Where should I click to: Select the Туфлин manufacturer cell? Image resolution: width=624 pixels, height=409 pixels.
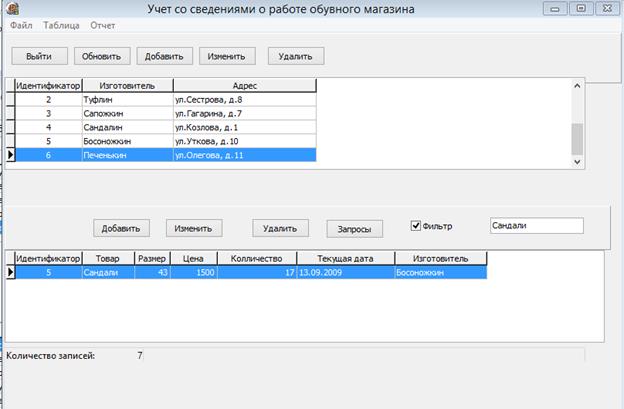click(x=127, y=99)
